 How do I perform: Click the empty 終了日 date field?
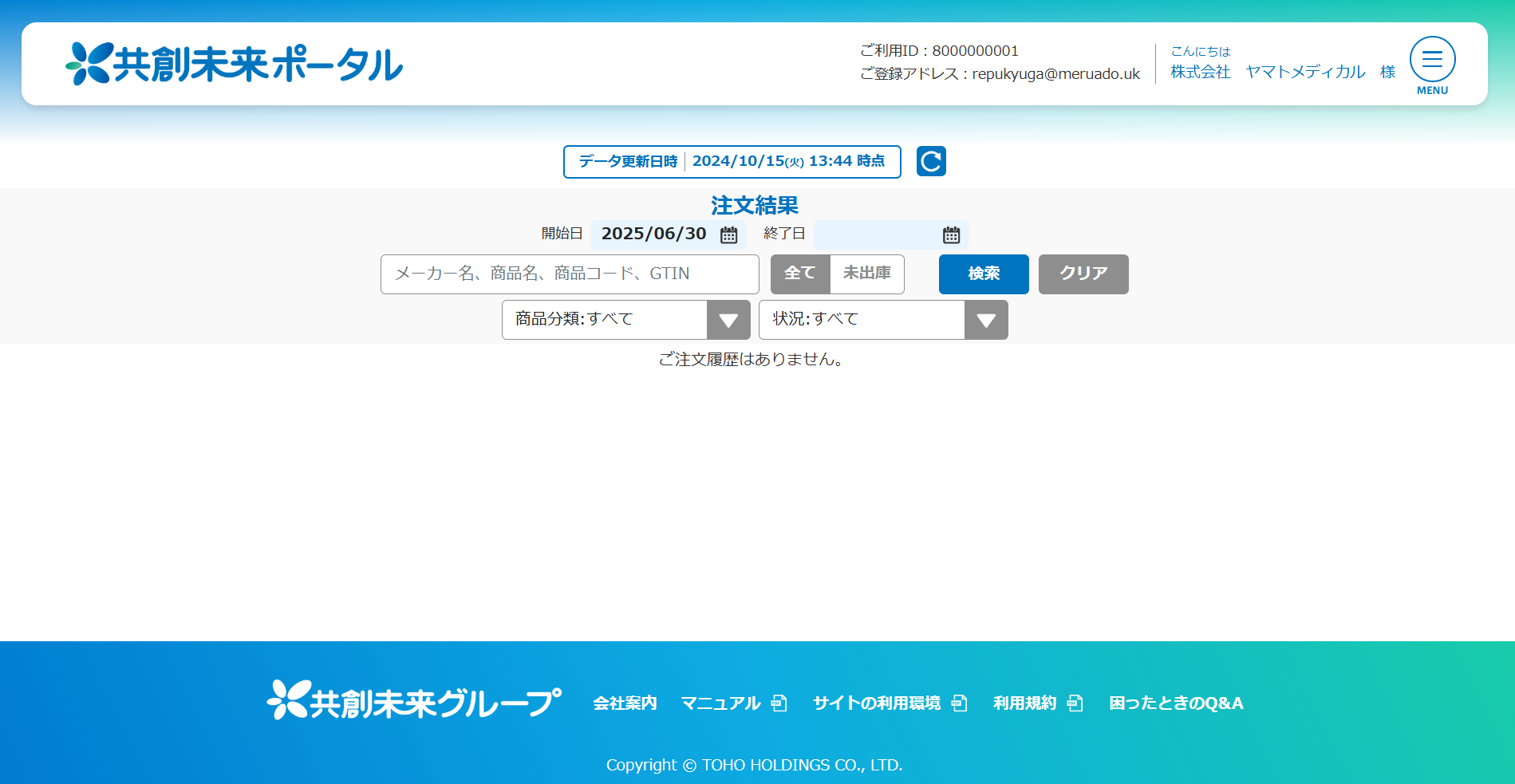[x=876, y=234]
